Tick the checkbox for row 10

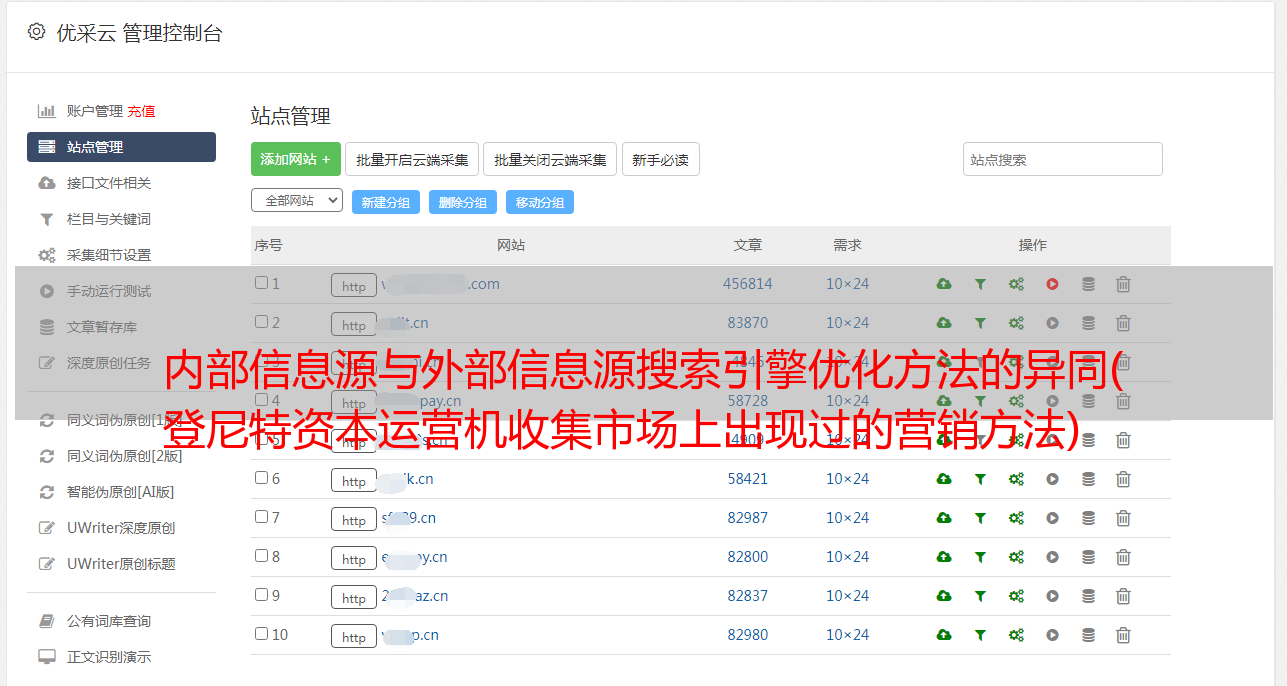click(261, 634)
